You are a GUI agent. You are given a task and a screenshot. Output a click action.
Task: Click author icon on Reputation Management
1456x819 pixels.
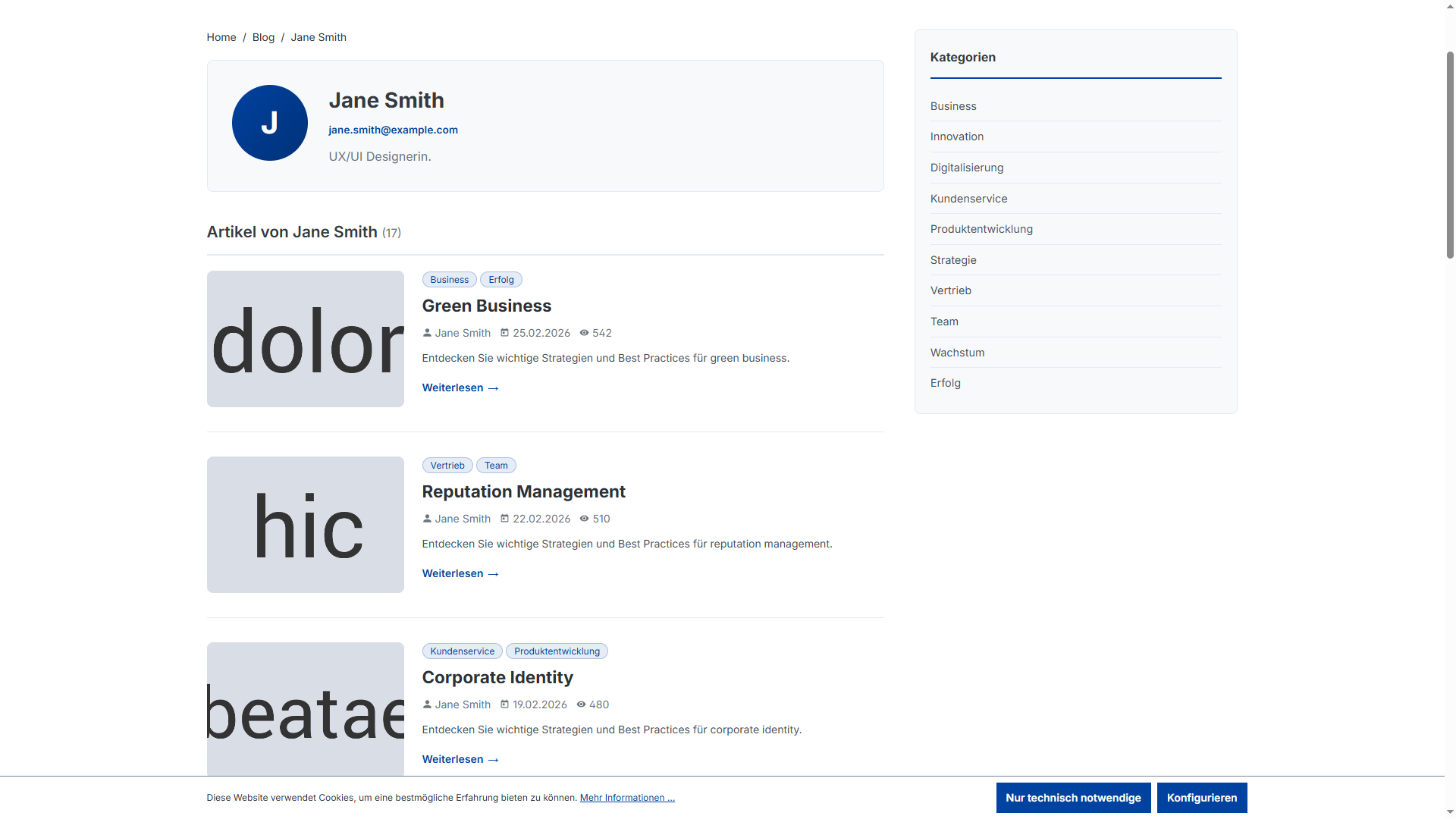coord(427,519)
